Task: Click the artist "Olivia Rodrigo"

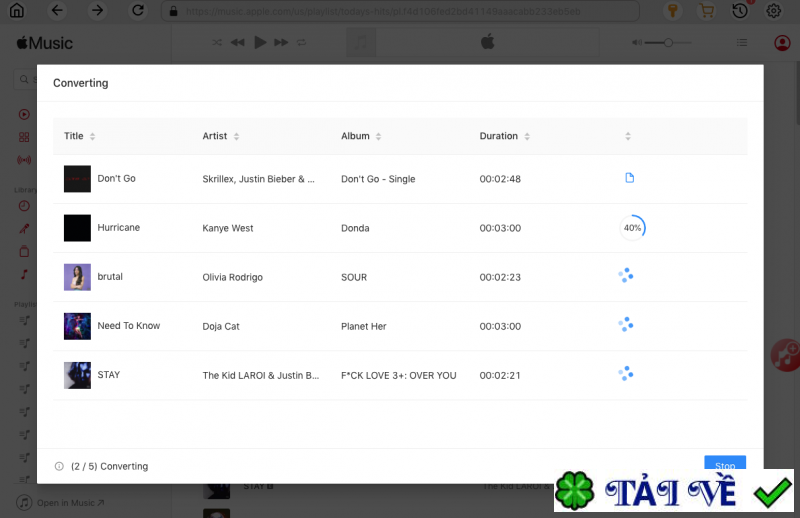Action: tap(233, 277)
